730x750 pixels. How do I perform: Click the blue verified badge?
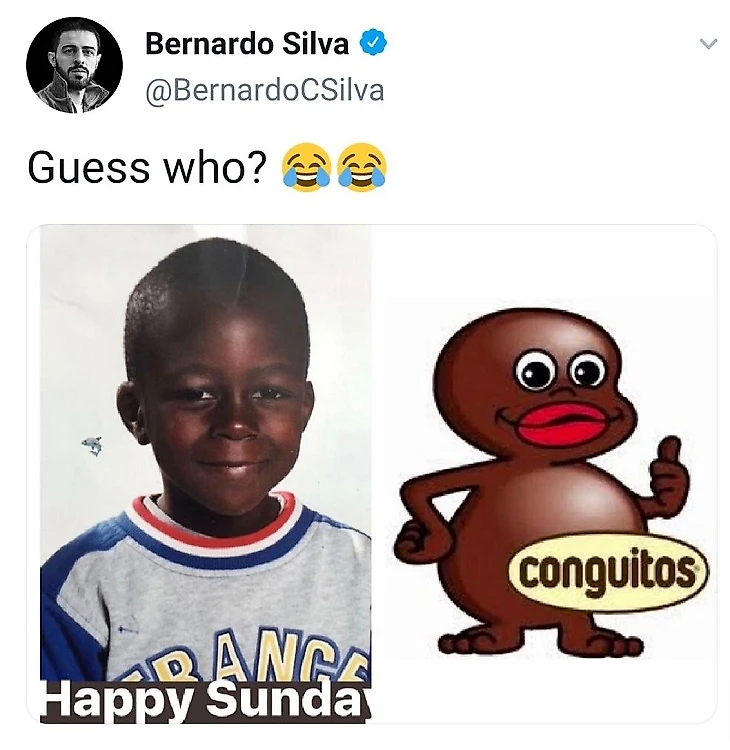point(373,43)
